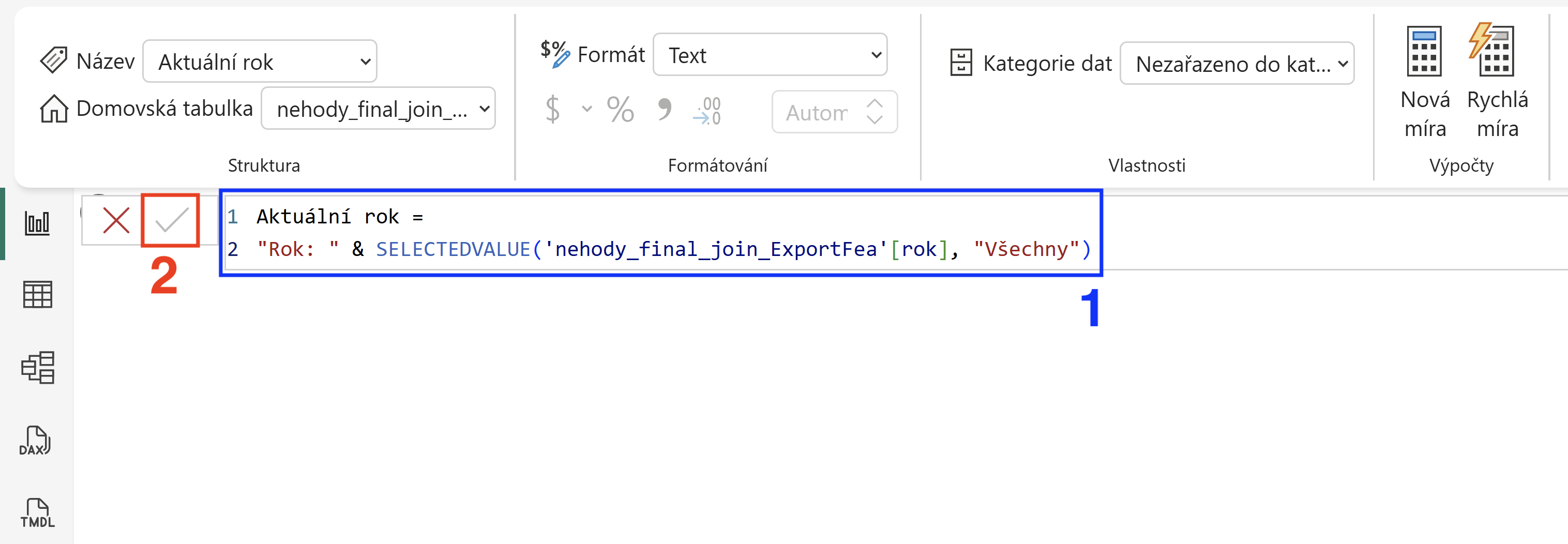The width and height of the screenshot is (1568, 544).
Task: Commit the formula with the checkmark
Action: 171,220
